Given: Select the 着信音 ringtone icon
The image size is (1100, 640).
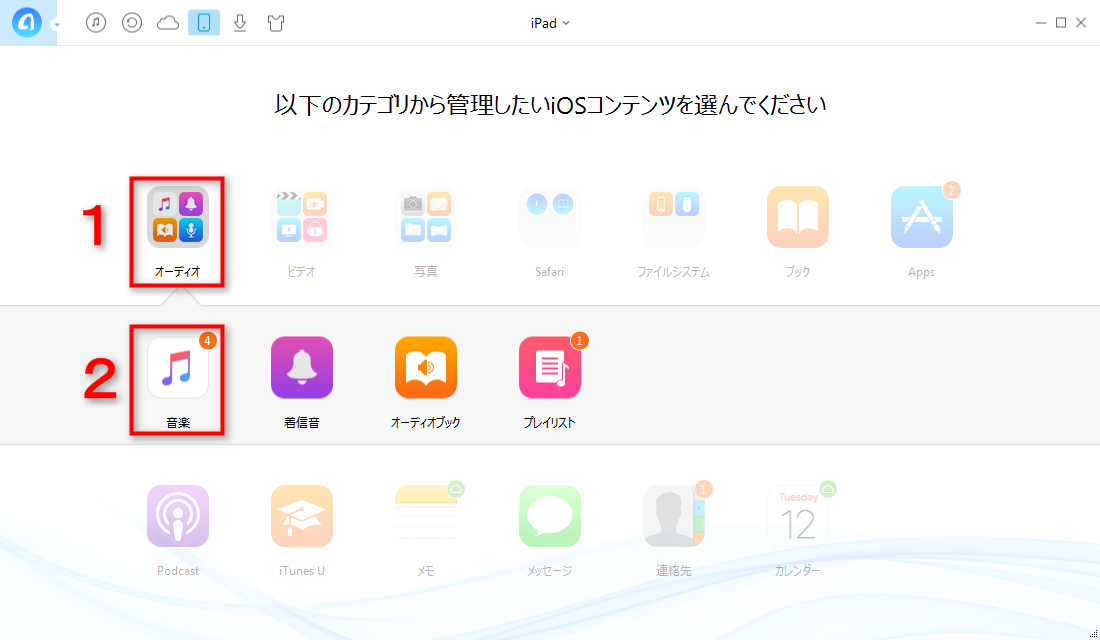Looking at the screenshot, I should [x=302, y=368].
